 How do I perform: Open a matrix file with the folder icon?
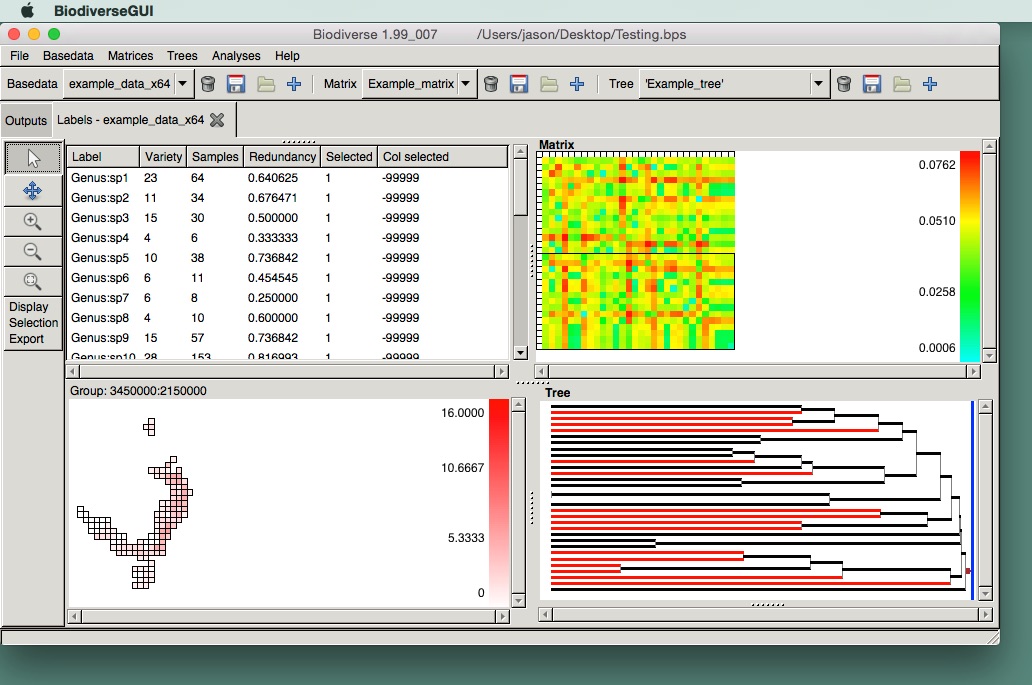pos(547,84)
